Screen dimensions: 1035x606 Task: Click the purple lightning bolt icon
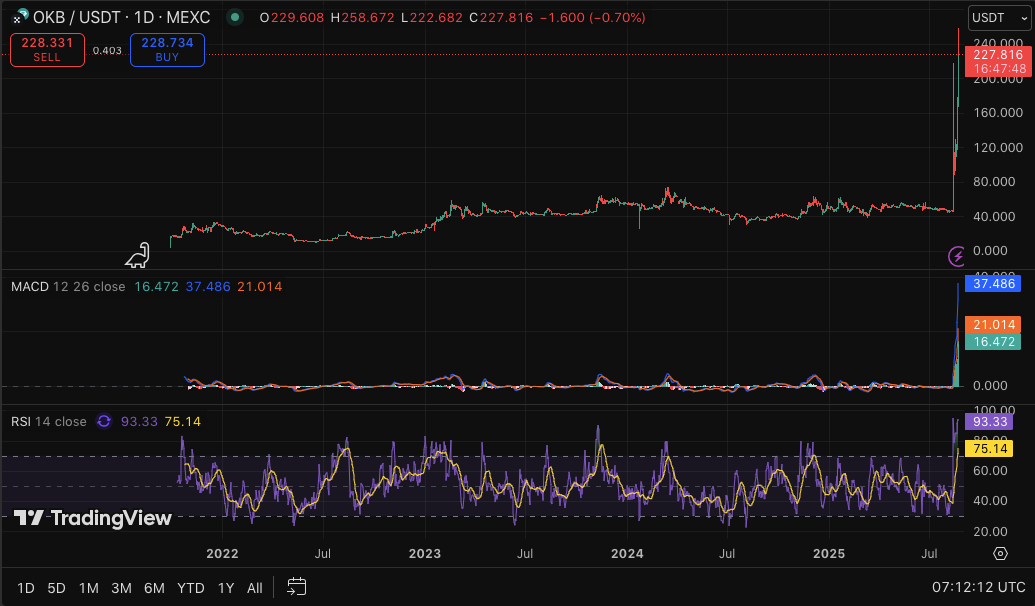(x=957, y=257)
